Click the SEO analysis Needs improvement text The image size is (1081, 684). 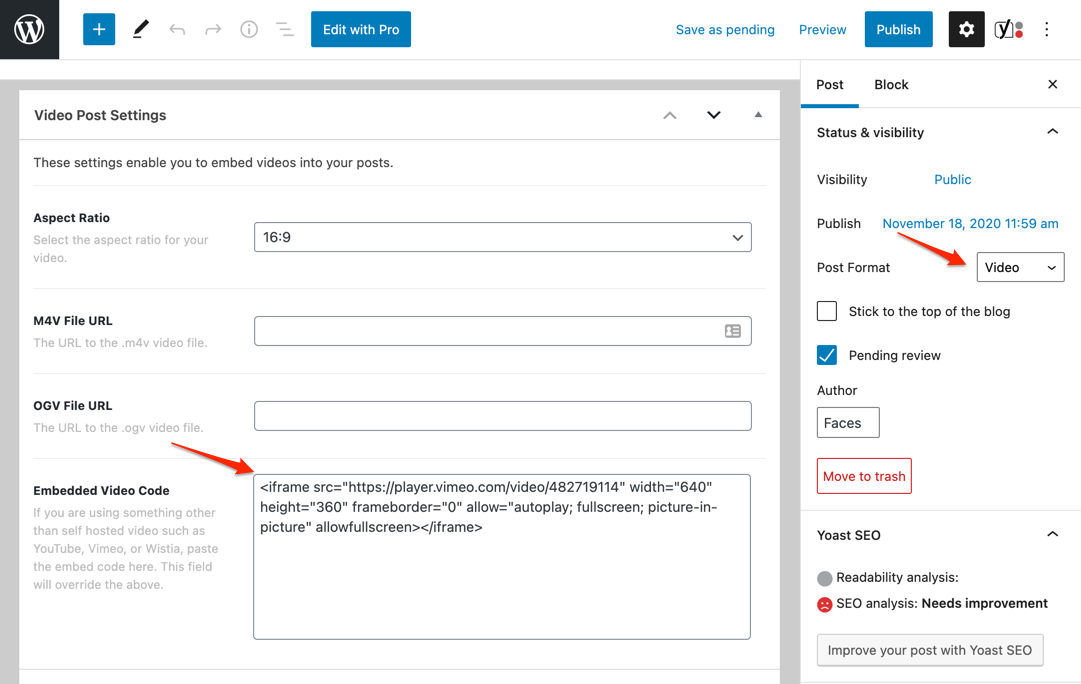(942, 603)
